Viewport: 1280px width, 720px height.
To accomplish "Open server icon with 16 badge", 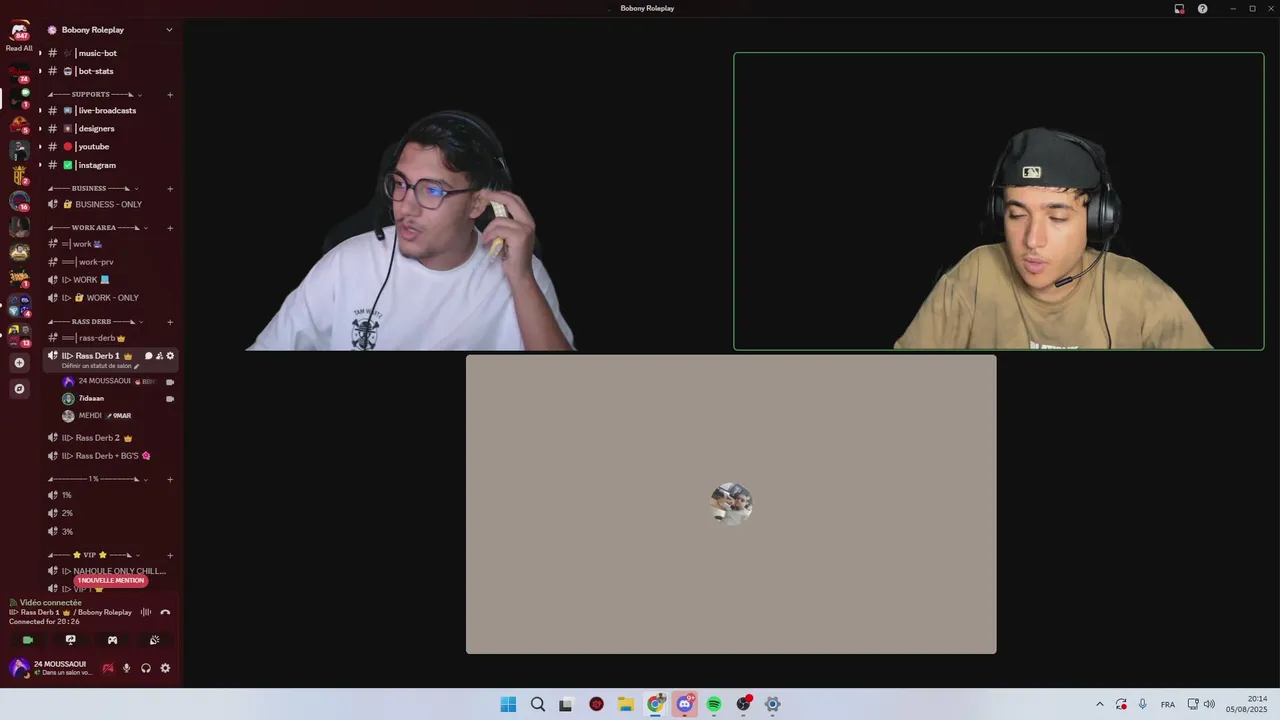I will tap(19, 201).
